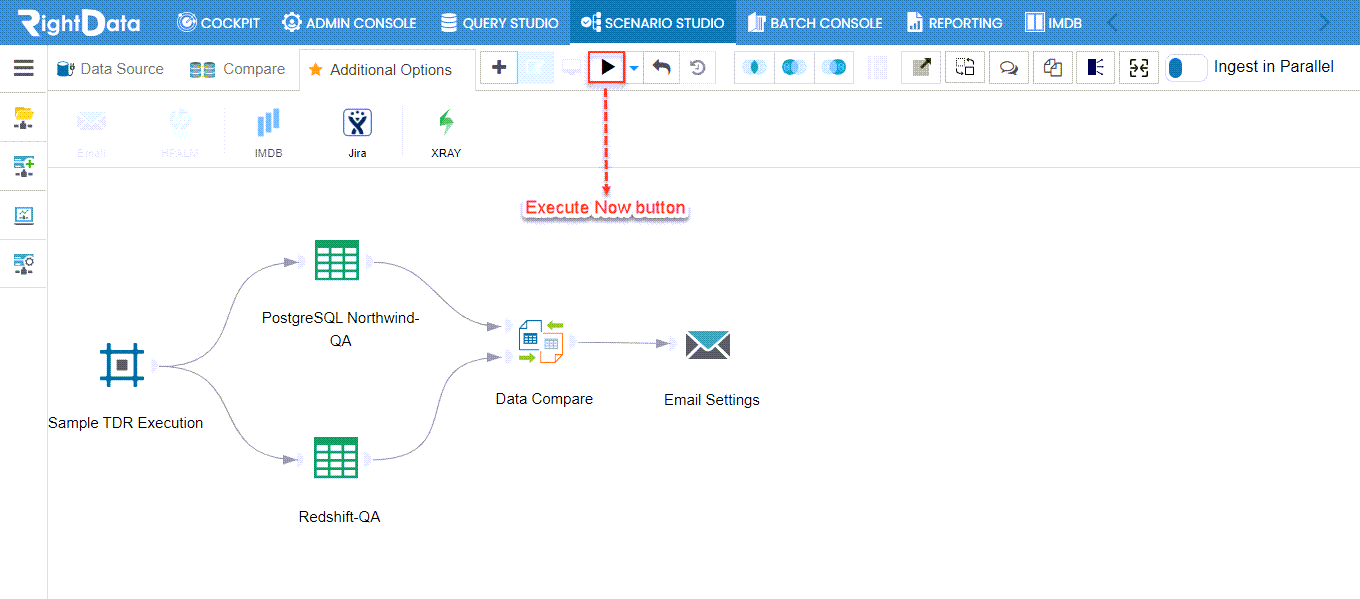Screen dimensions: 1360x599
Task: Click the overlapping pages copy icon
Action: coord(1052,67)
